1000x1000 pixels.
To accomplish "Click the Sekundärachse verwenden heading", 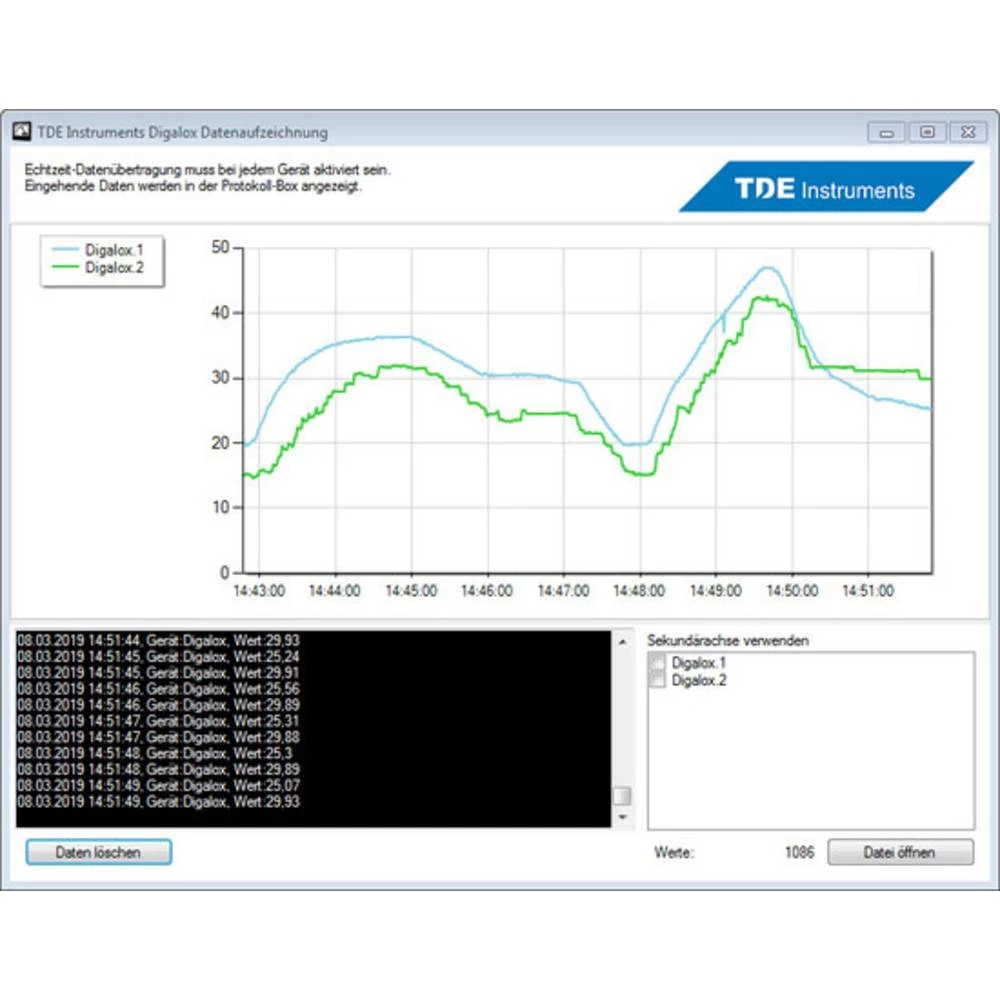I will point(727,640).
